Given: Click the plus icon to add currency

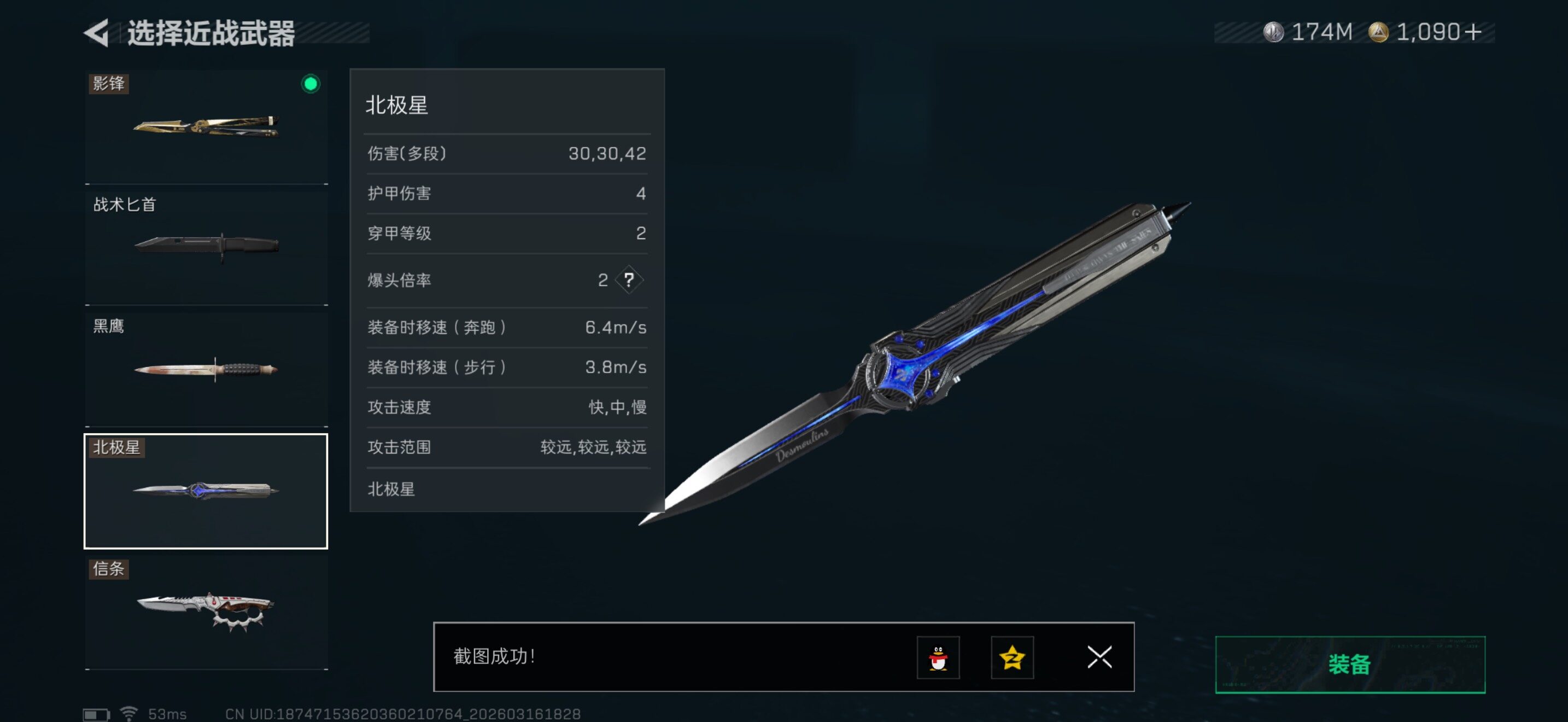Looking at the screenshot, I should coord(1473,32).
